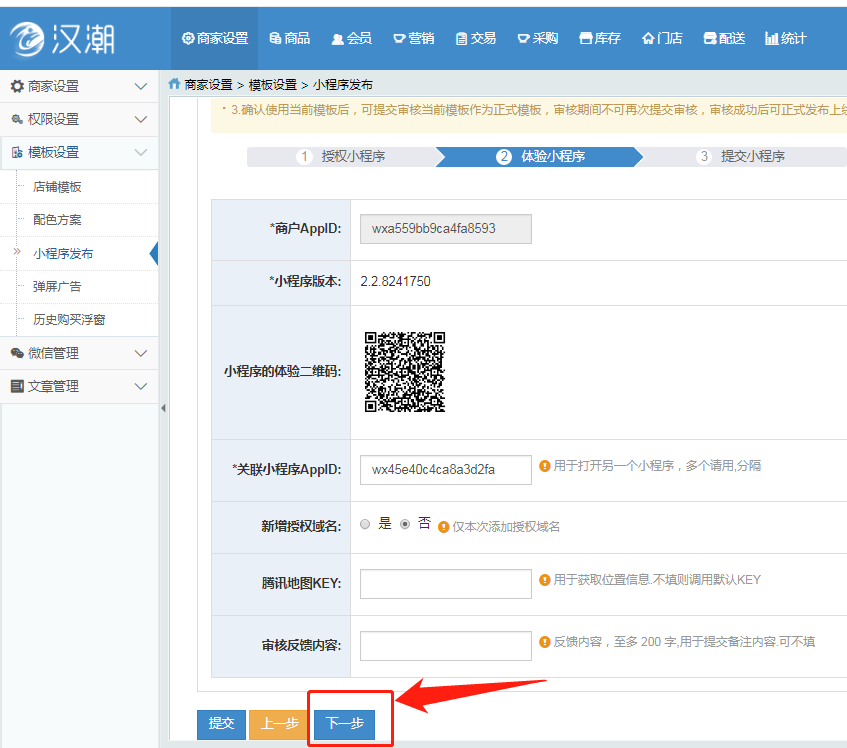Expand the 微信管理 sidebar chevron
This screenshot has width=847, height=748.
click(x=141, y=353)
